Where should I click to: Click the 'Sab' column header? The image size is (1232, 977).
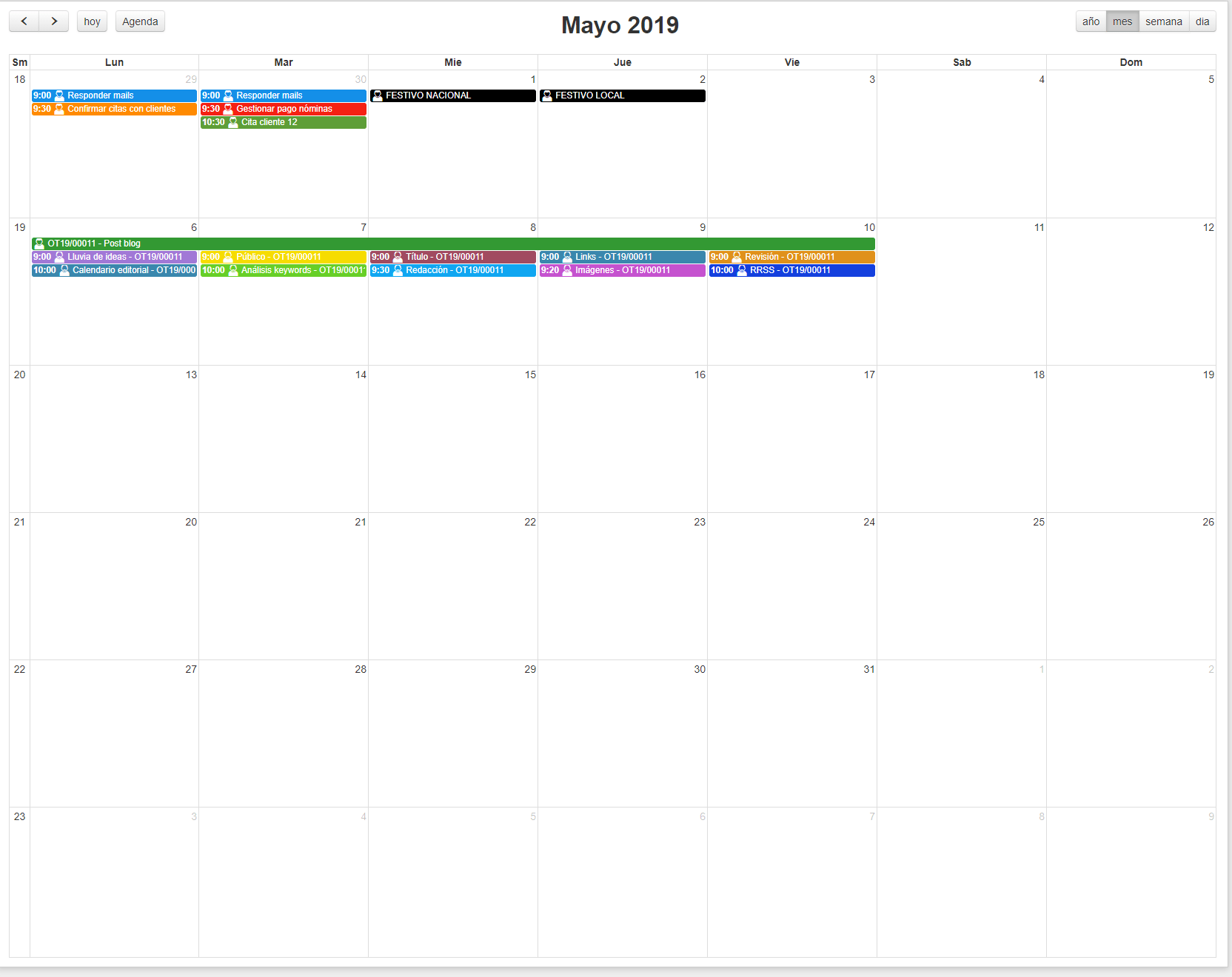962,62
